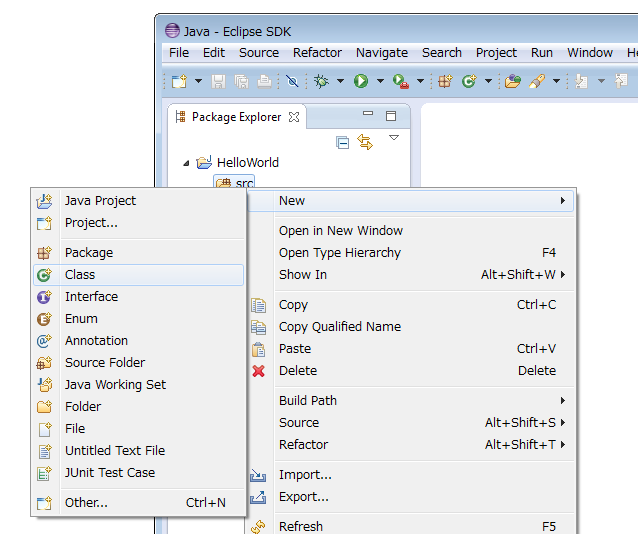Open the Edit menu

tap(214, 53)
